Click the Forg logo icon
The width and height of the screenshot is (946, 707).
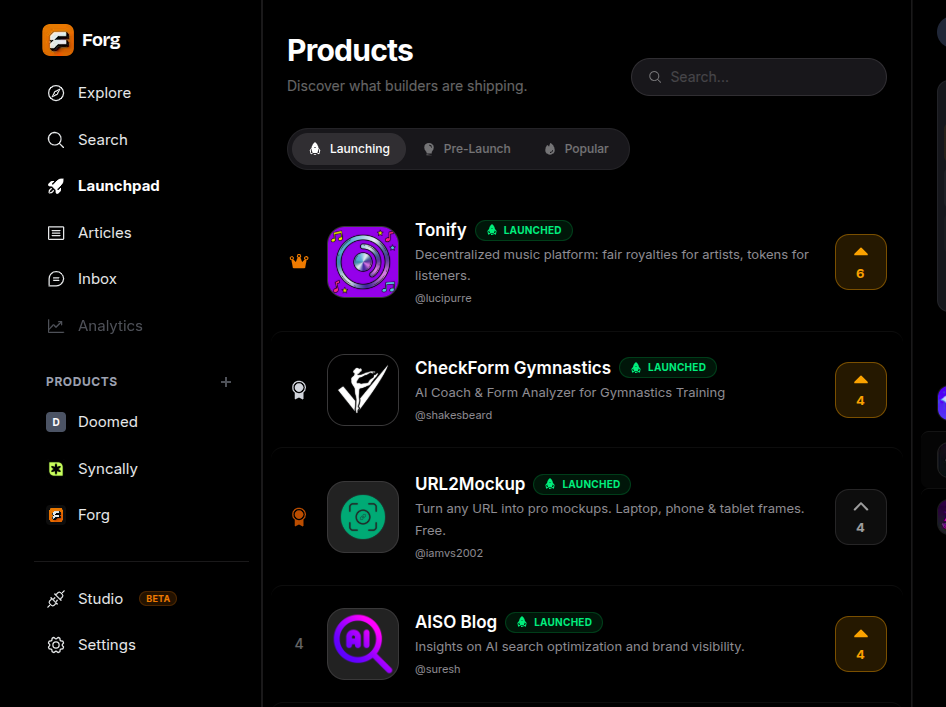(58, 40)
